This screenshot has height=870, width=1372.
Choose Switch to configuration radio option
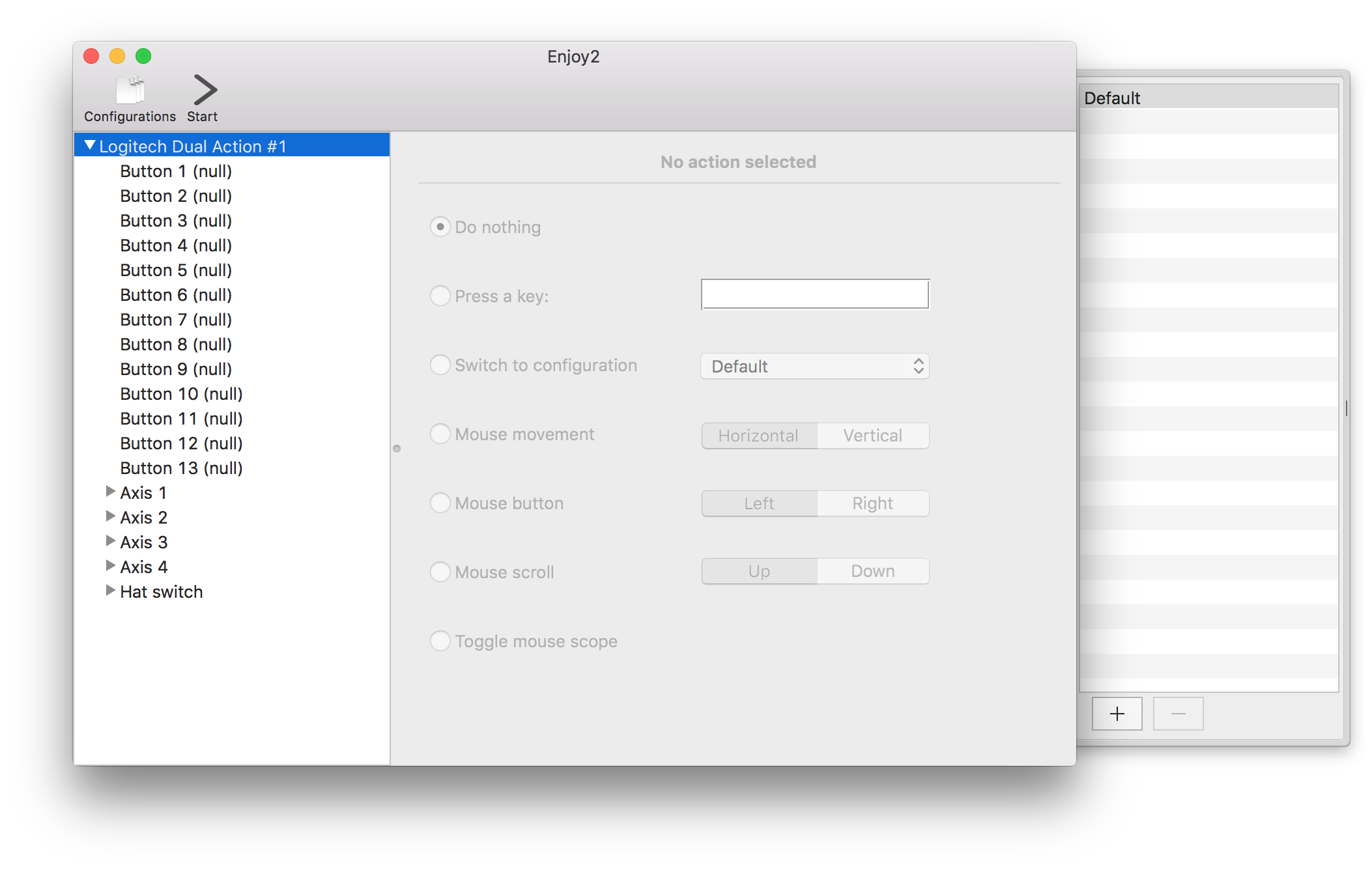point(440,365)
